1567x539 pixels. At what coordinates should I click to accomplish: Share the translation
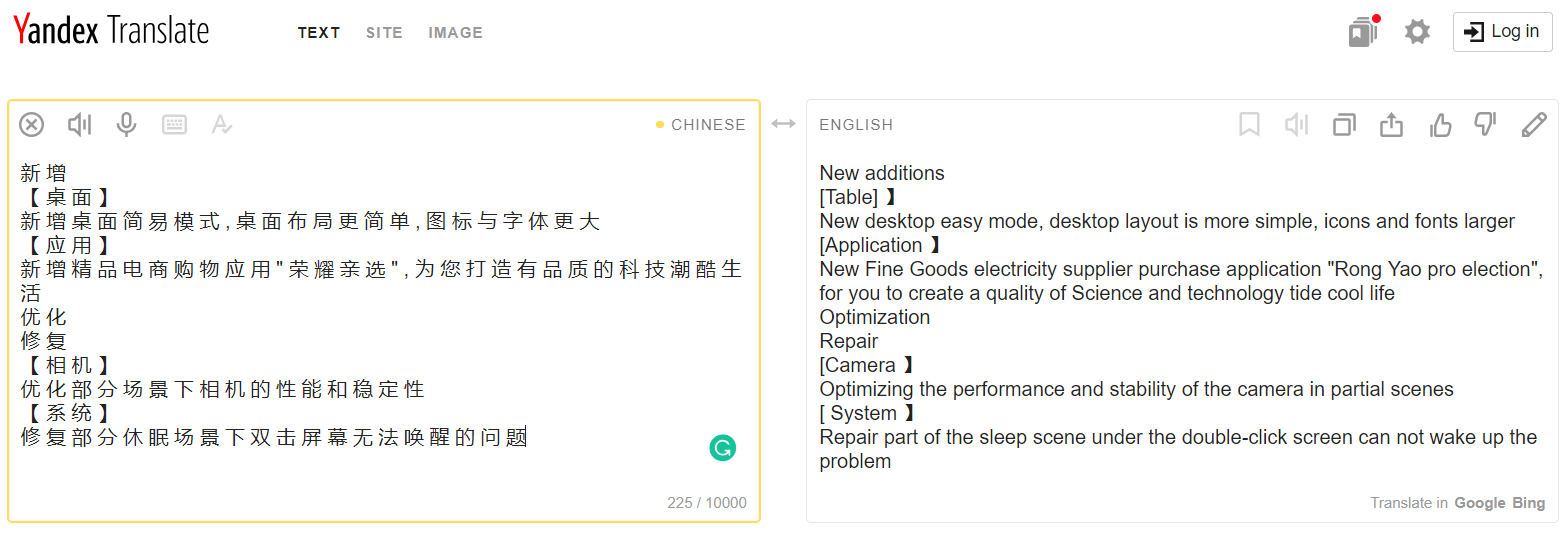point(1392,125)
